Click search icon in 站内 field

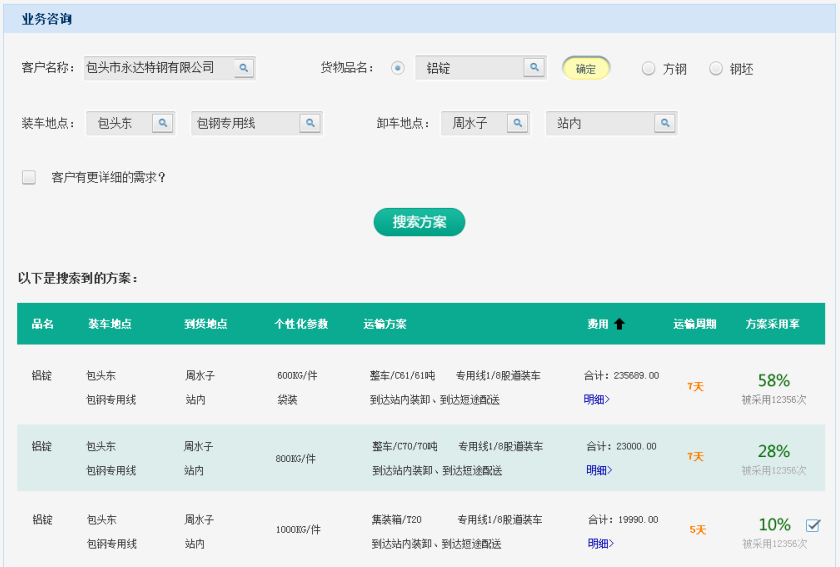pos(664,123)
